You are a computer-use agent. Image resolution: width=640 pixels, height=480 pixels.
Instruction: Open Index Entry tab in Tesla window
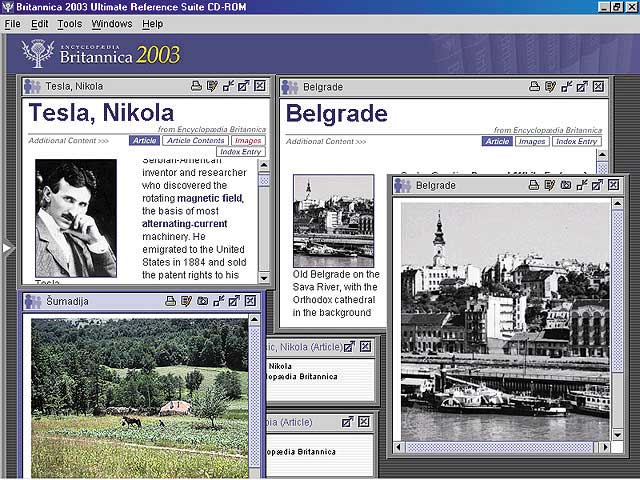coord(241,152)
